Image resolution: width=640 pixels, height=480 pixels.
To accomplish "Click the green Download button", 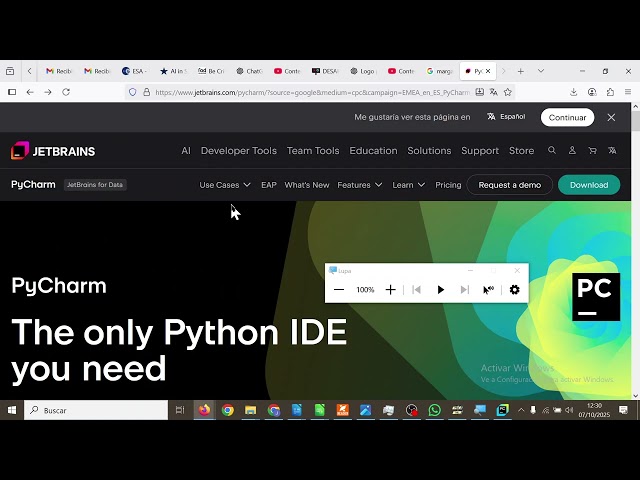I will coord(589,185).
